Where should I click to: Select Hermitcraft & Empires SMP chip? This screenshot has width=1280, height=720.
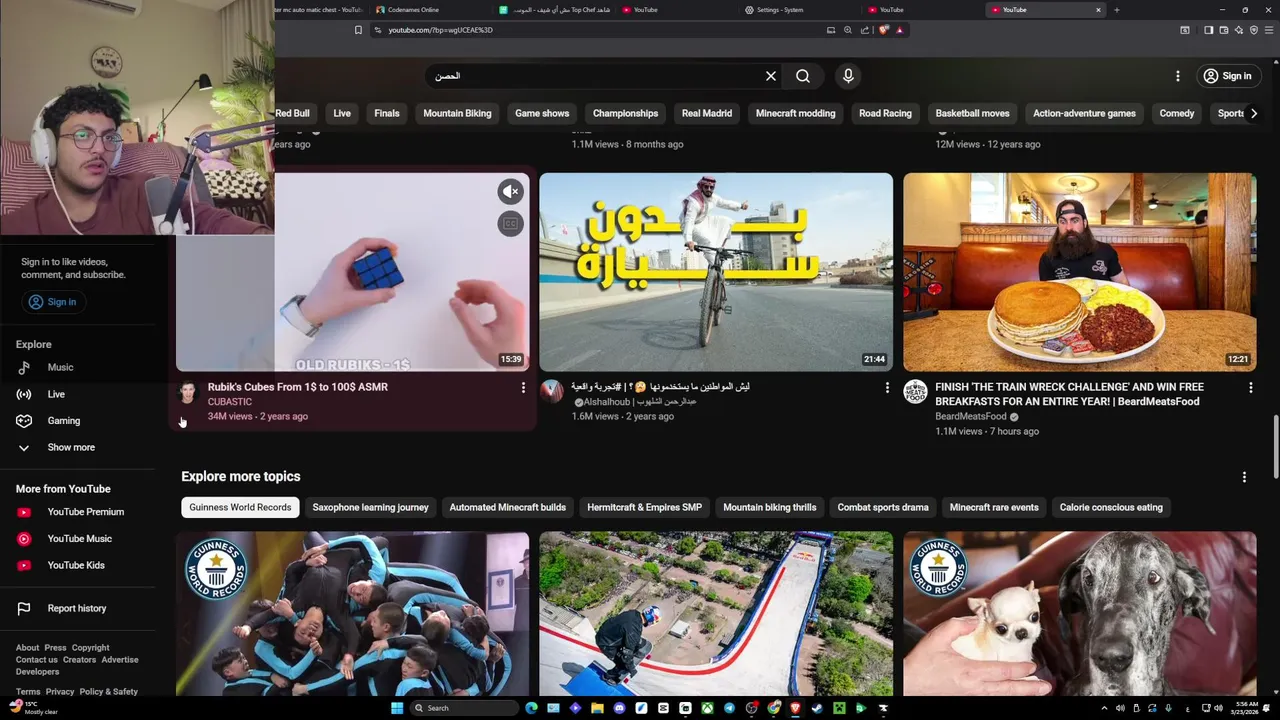click(644, 507)
